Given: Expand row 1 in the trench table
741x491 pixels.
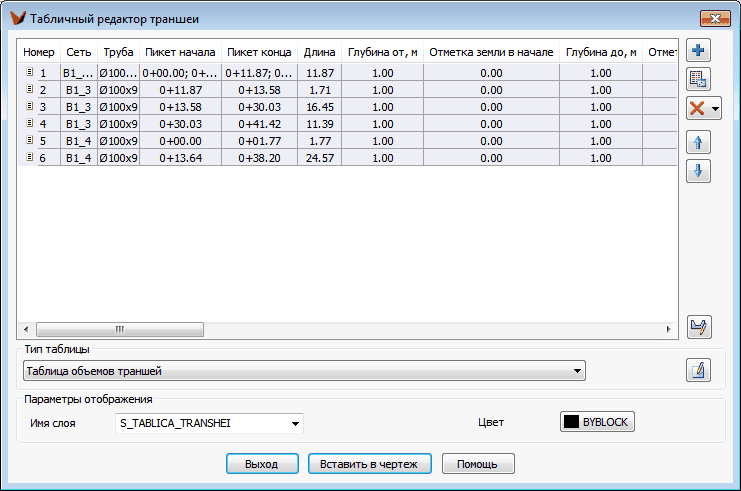Looking at the screenshot, I should pos(29,72).
